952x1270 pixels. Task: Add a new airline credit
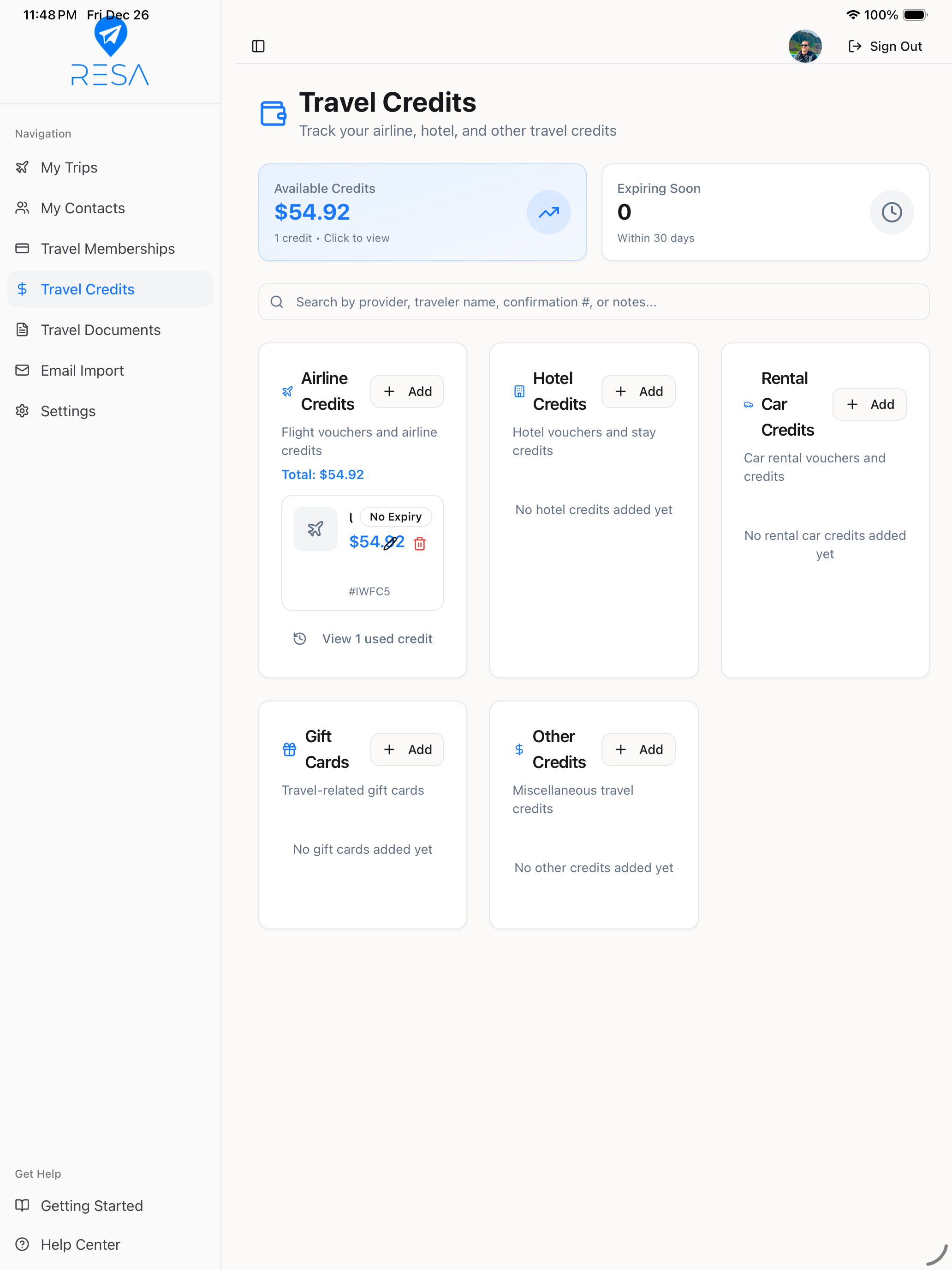(407, 391)
